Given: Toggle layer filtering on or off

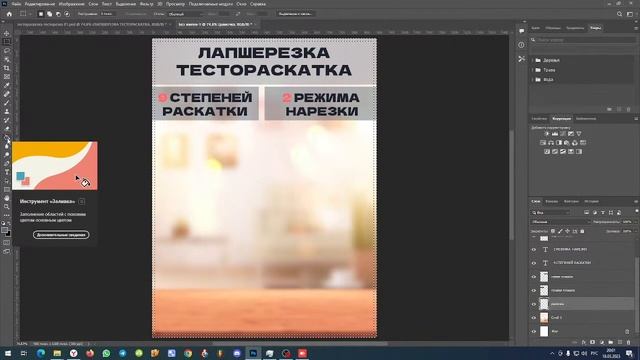Looking at the screenshot, I should 636,211.
